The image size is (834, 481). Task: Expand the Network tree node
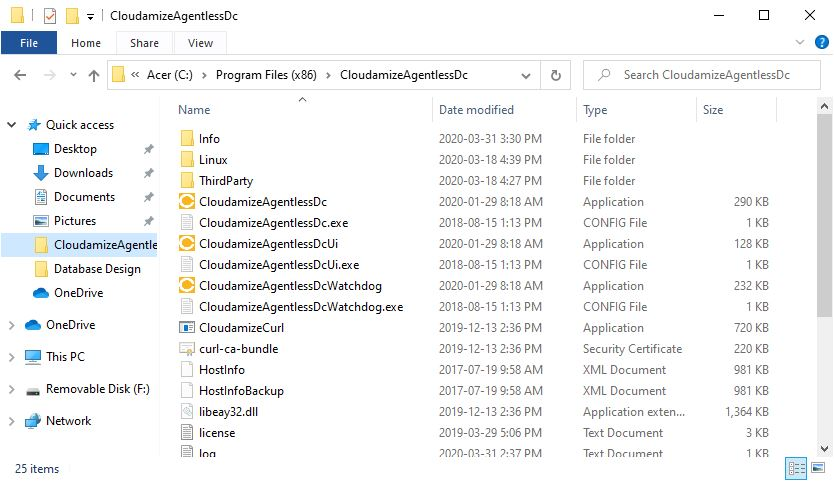click(x=12, y=421)
